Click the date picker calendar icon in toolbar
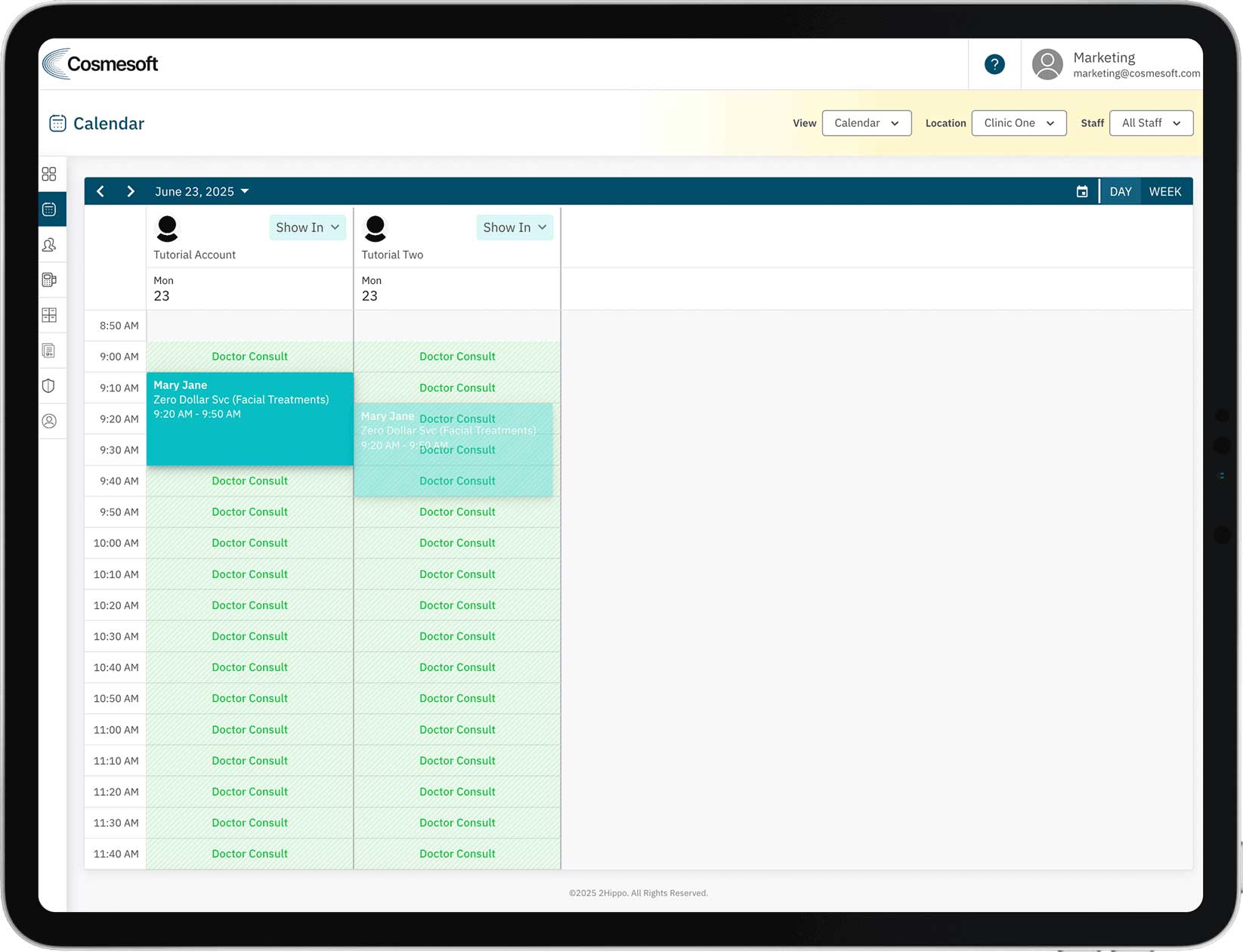 [x=1082, y=192]
